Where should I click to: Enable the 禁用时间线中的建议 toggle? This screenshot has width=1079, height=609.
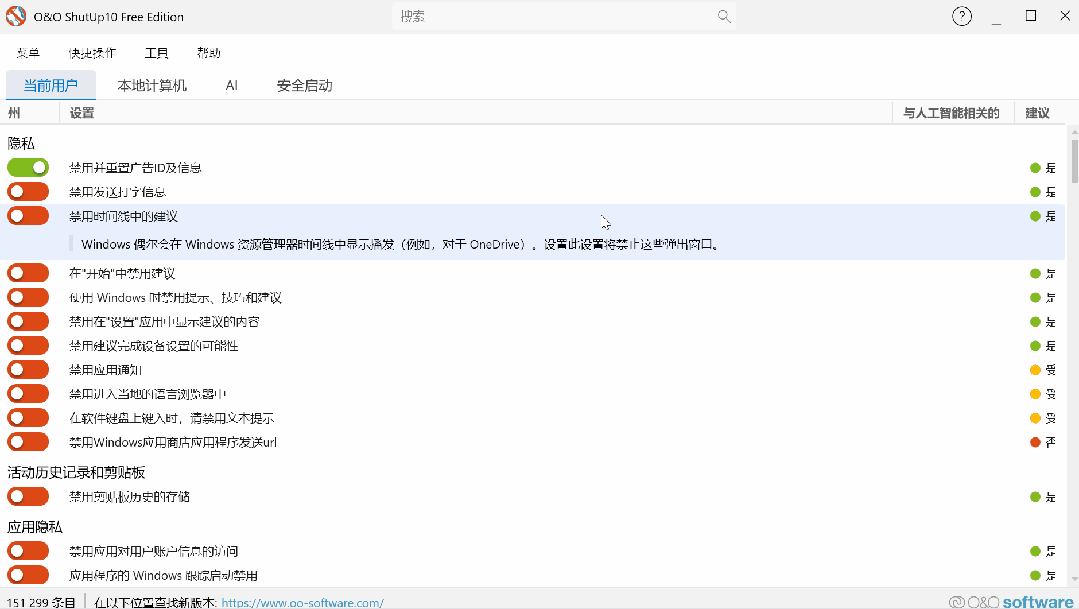[x=28, y=215]
